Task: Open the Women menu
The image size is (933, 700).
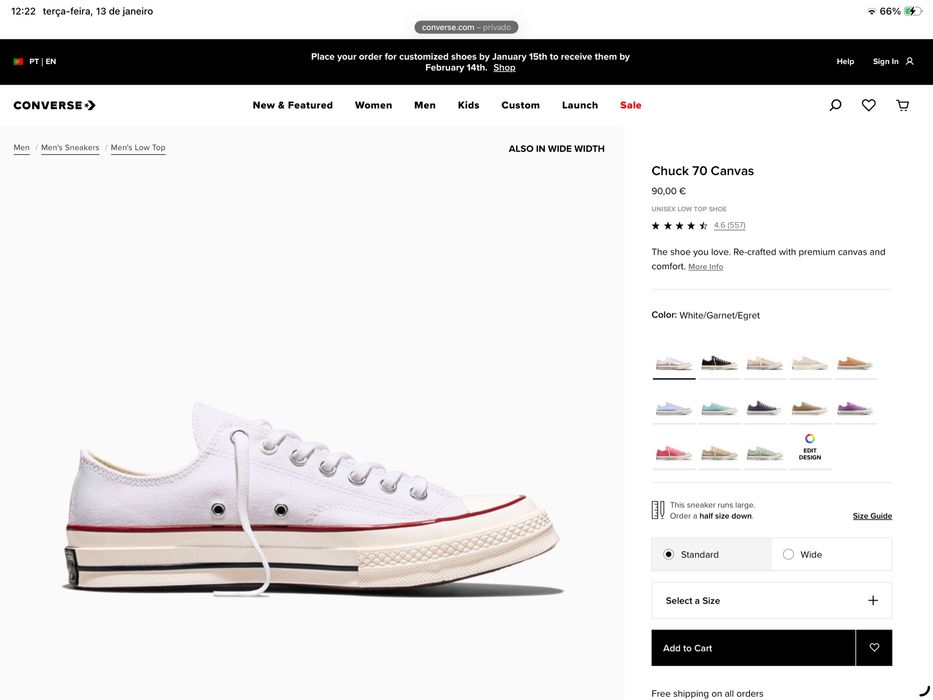Action: [x=373, y=105]
